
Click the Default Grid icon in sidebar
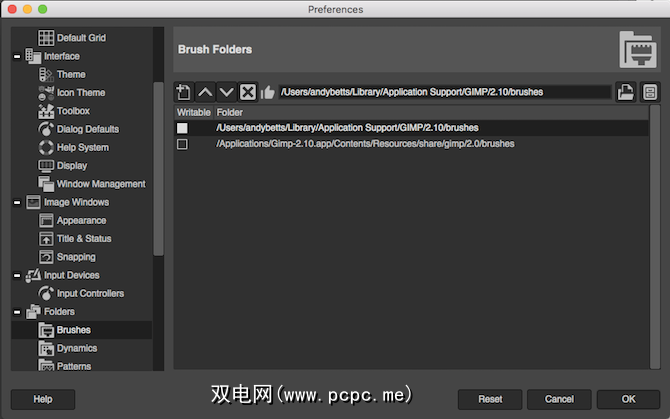[46, 38]
